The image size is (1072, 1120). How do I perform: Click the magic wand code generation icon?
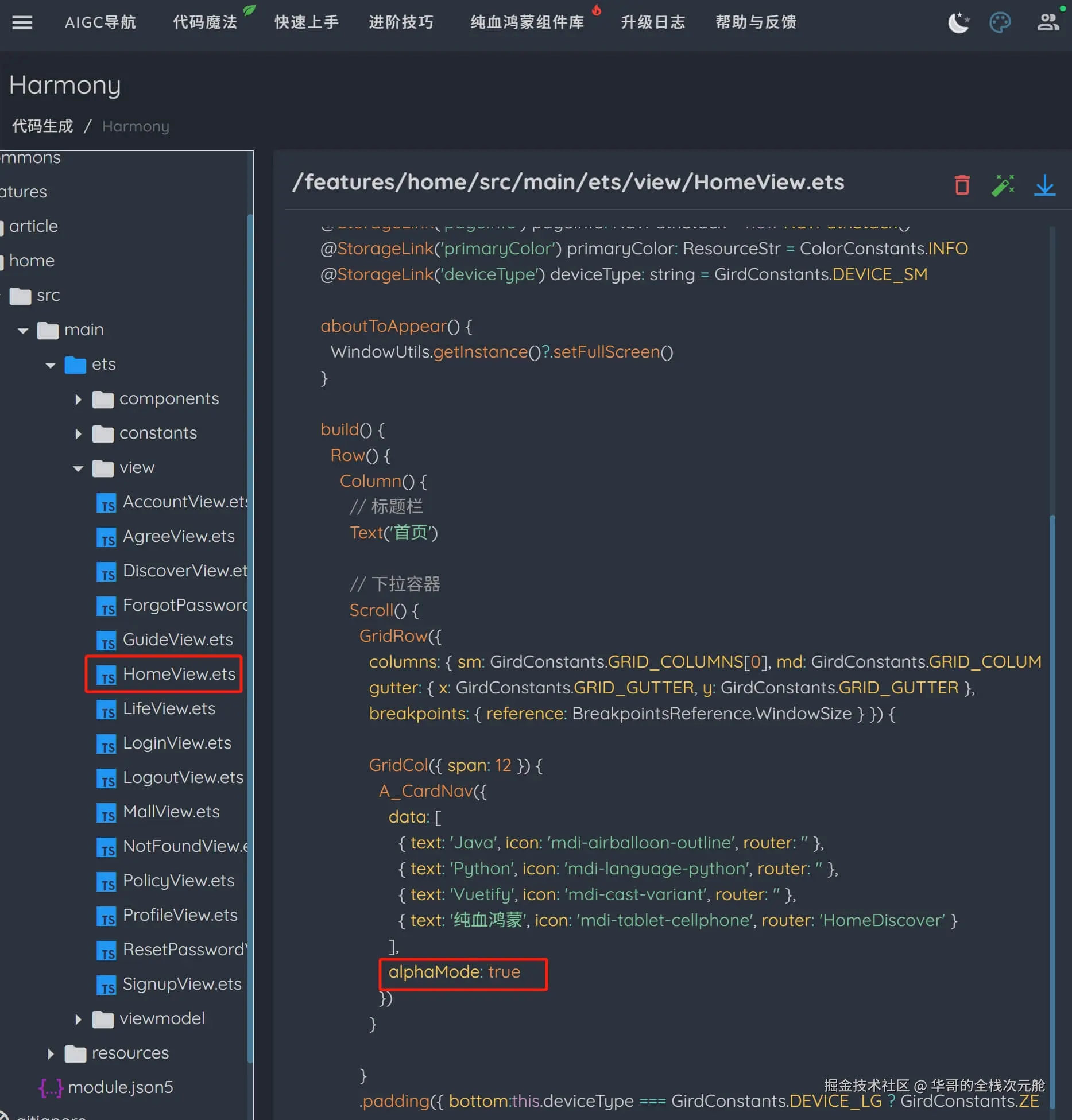(1003, 185)
